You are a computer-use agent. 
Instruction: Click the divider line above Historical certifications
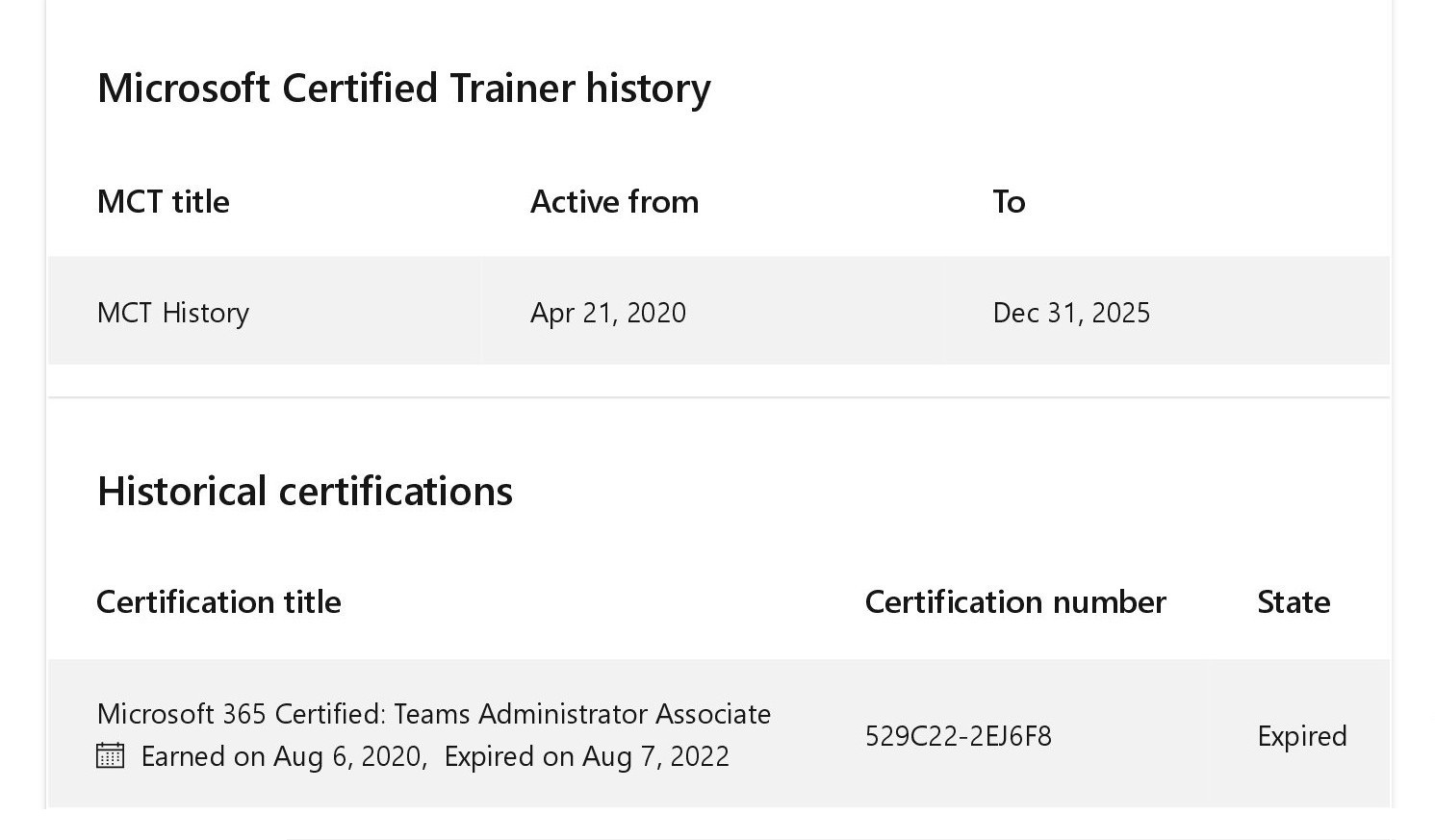tap(718, 397)
